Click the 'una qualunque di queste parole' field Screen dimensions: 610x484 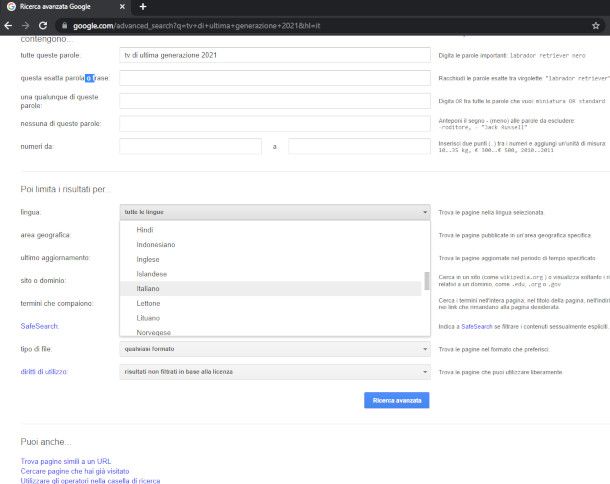(x=275, y=101)
